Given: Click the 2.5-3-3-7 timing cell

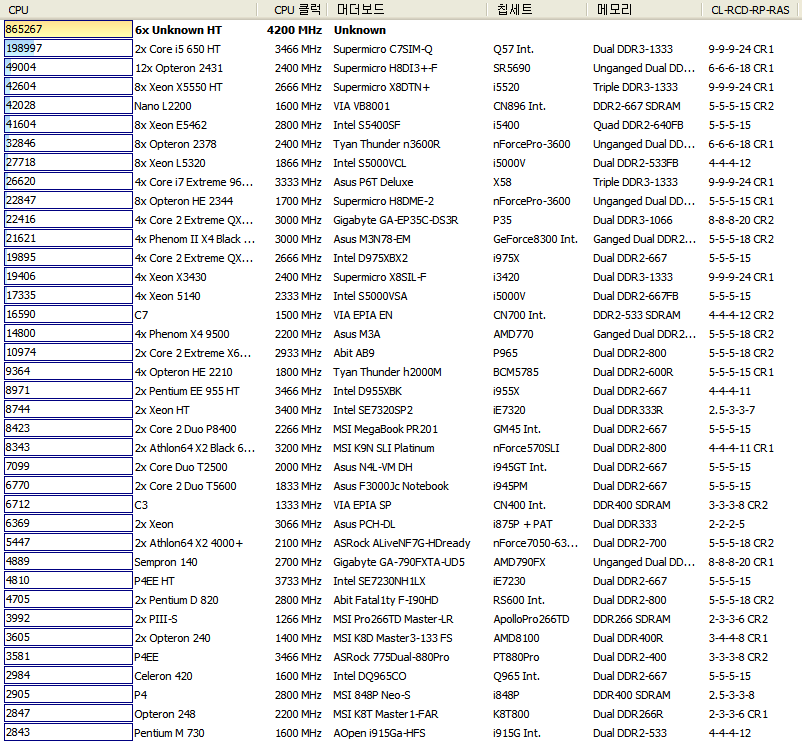Looking at the screenshot, I should click(731, 410).
